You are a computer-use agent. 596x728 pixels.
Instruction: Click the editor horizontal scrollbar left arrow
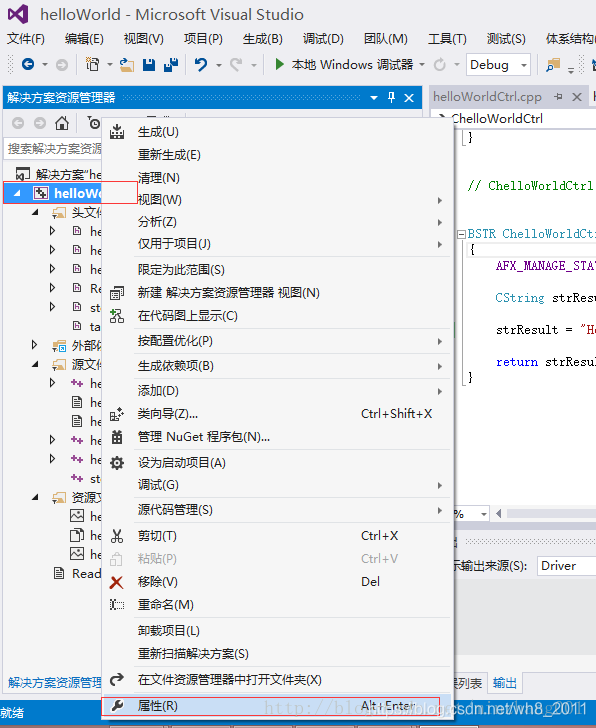(499, 514)
